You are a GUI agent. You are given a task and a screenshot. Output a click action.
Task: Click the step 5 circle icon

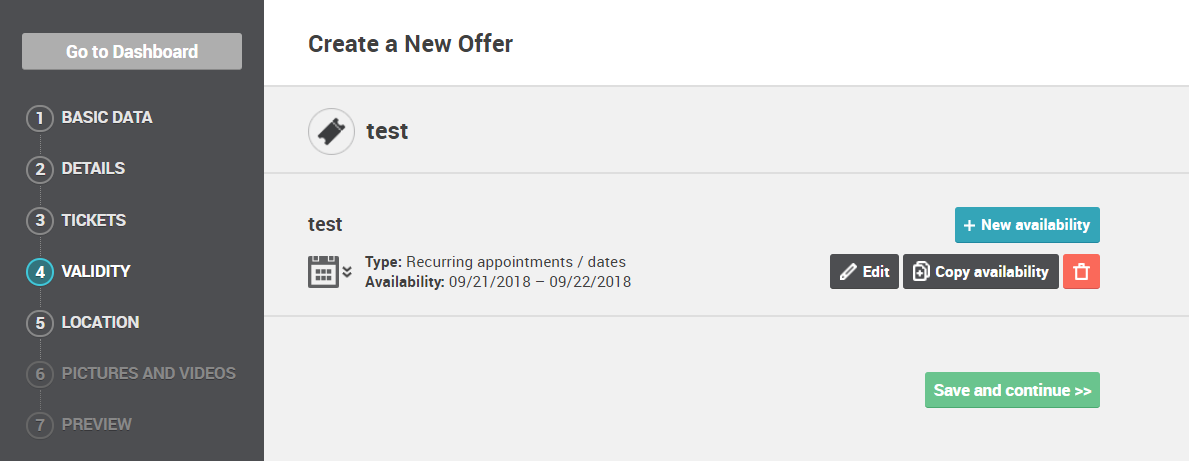(x=39, y=323)
